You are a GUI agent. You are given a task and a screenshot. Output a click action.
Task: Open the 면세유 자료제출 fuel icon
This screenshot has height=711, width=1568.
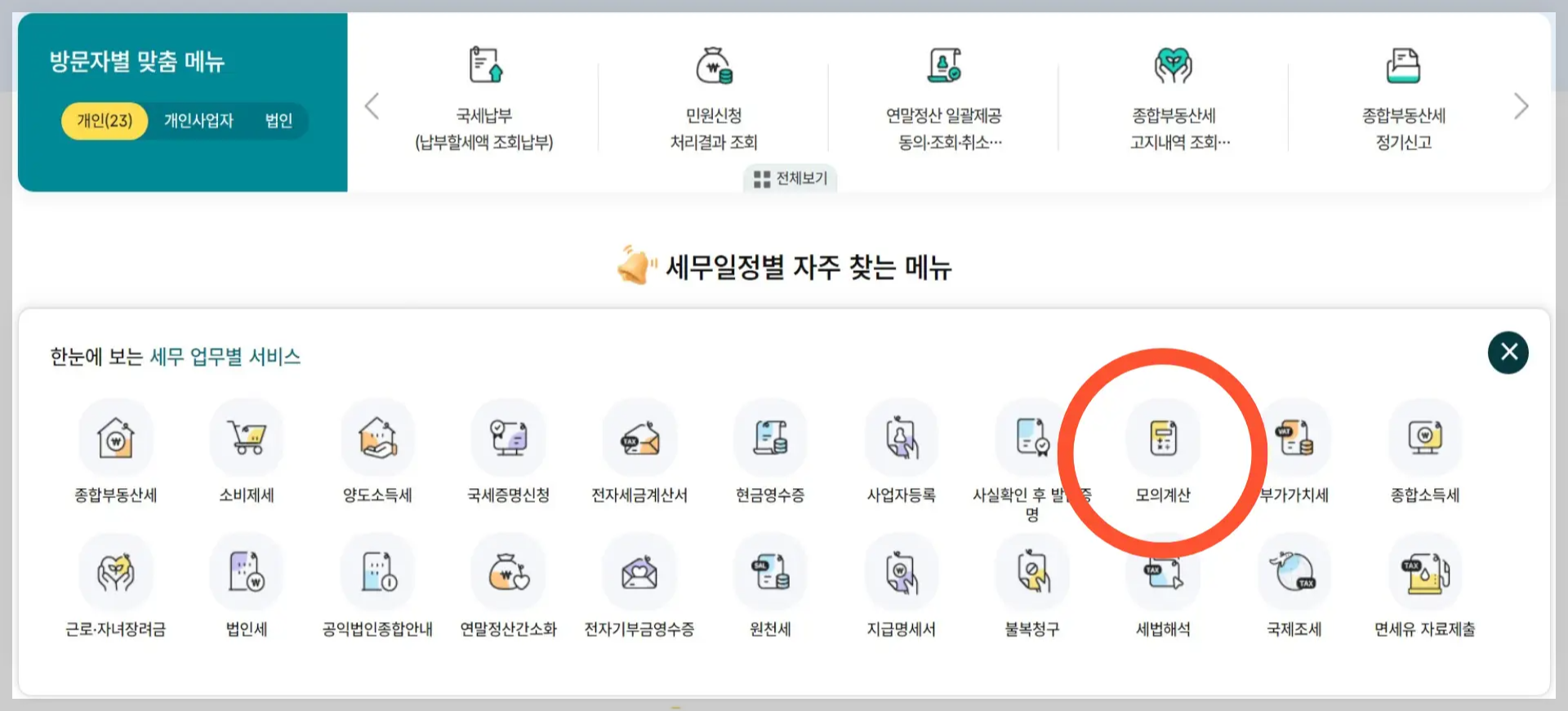coord(1425,571)
